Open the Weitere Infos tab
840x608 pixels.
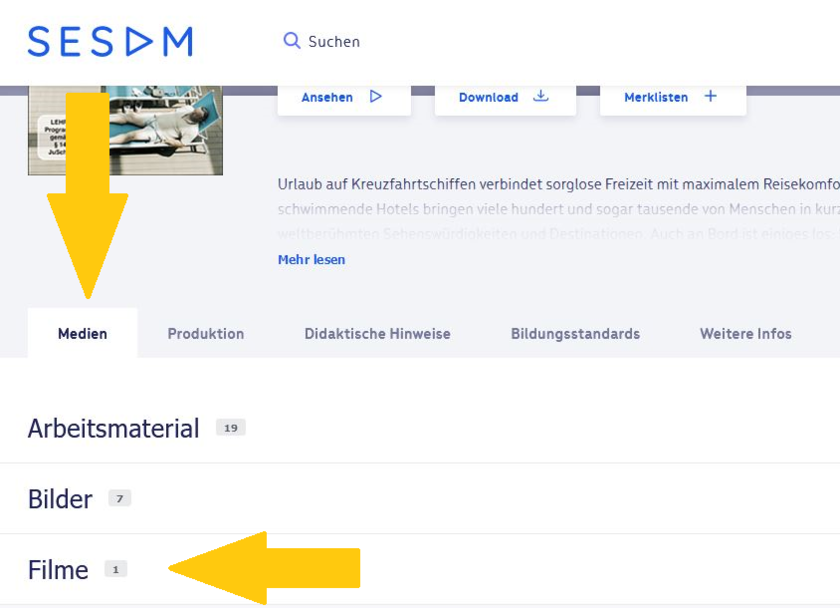coord(745,333)
